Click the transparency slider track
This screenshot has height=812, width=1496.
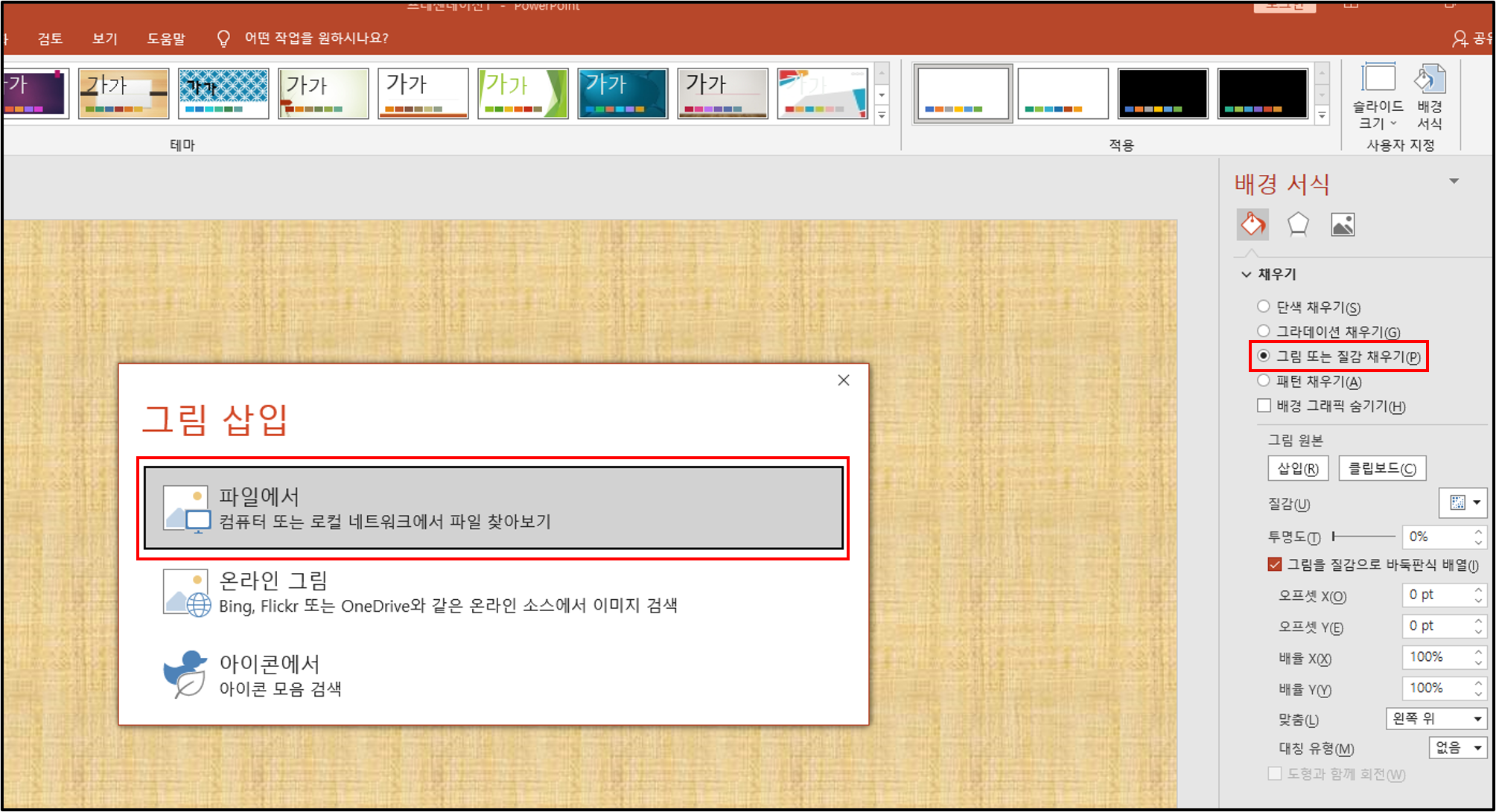click(x=1364, y=536)
